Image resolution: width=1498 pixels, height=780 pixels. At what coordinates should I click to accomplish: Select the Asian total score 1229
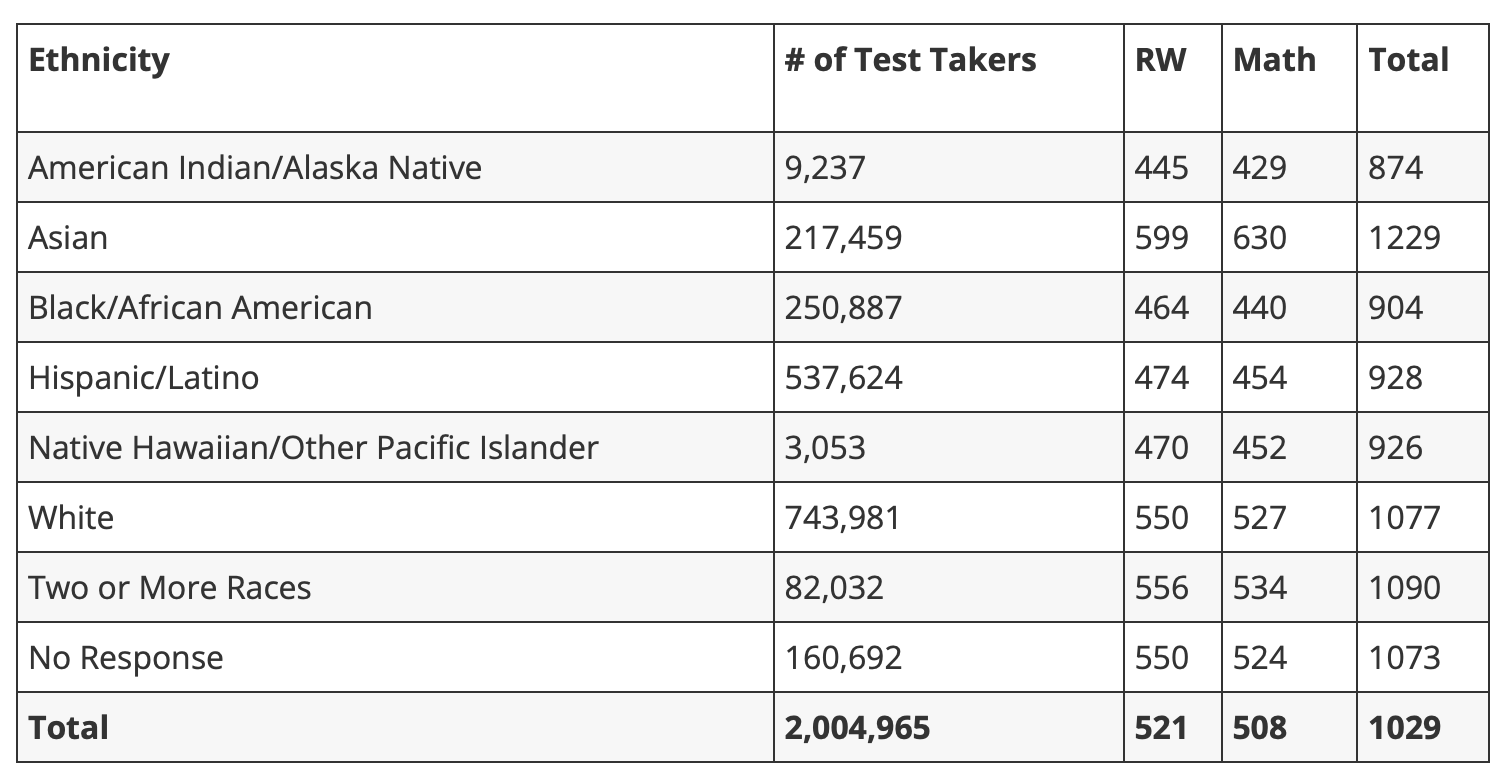coord(1404,237)
